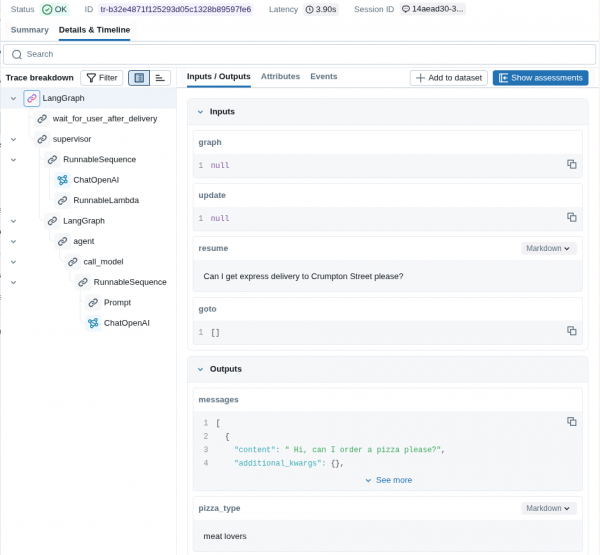Switch to tree view layout

click(x=139, y=78)
